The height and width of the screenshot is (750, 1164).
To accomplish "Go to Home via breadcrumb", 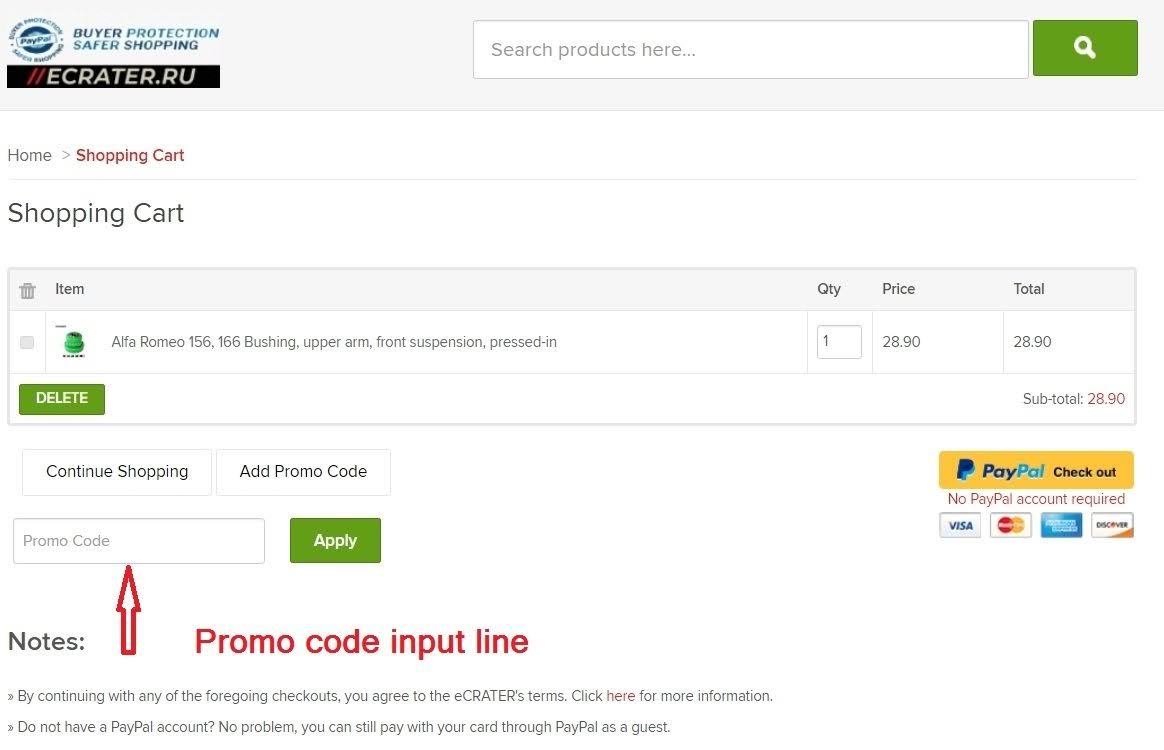I will click(x=29, y=155).
